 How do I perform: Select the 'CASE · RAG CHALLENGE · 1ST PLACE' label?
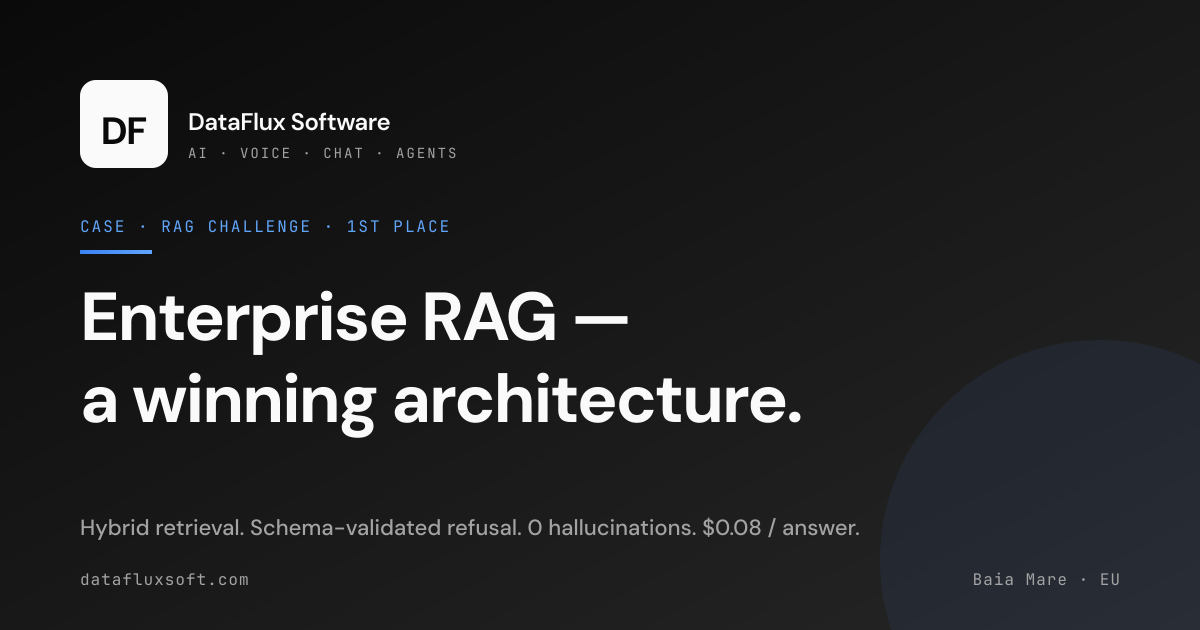(x=265, y=227)
